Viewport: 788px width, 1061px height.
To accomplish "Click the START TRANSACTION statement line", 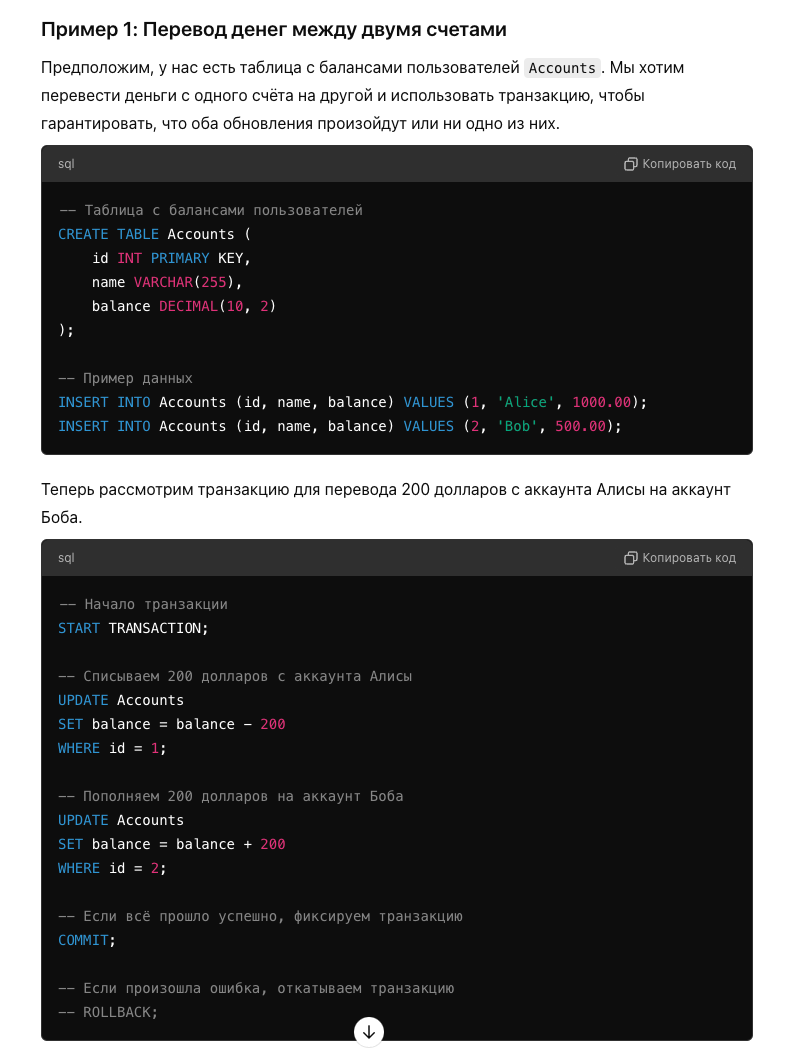I will [133, 628].
